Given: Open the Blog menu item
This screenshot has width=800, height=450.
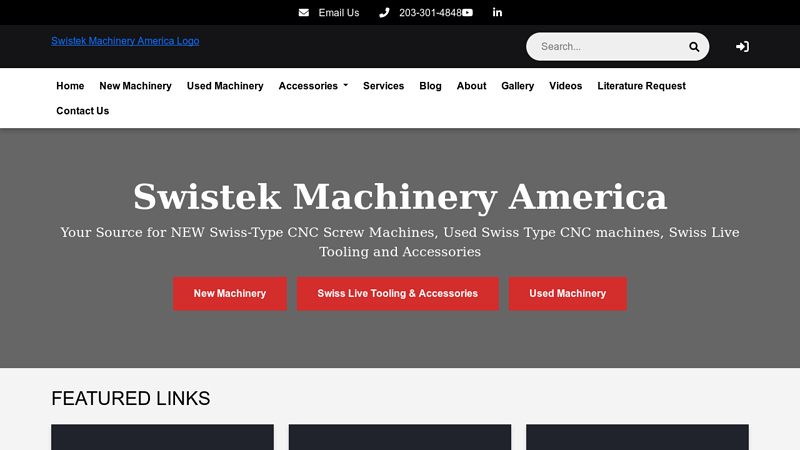Looking at the screenshot, I should tap(431, 86).
